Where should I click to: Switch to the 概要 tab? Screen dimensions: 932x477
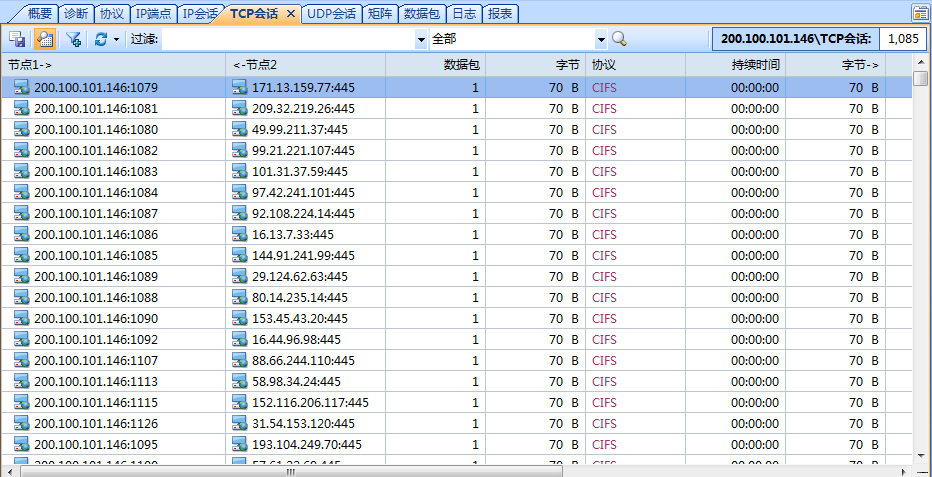(x=39, y=13)
